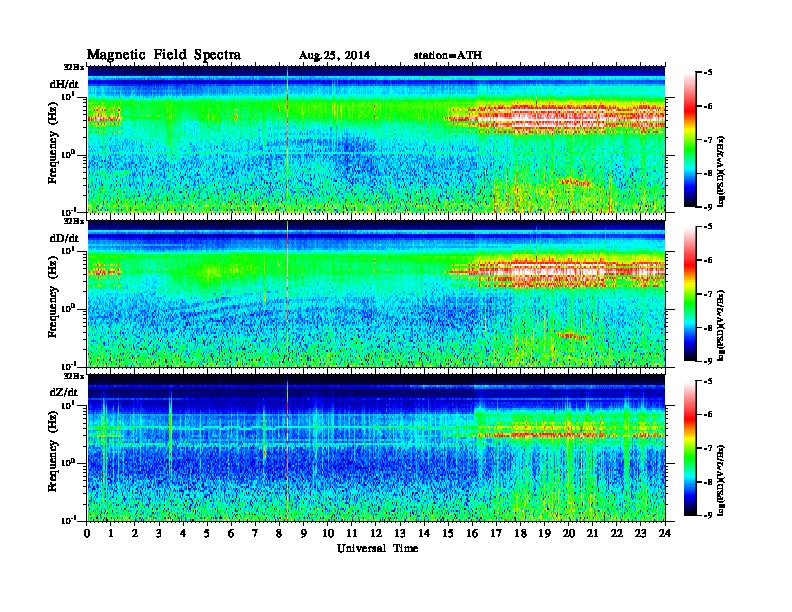This screenshot has width=792, height=612.
Task: Click the '-7' tick on the dD/dt color bar
Action: point(708,294)
